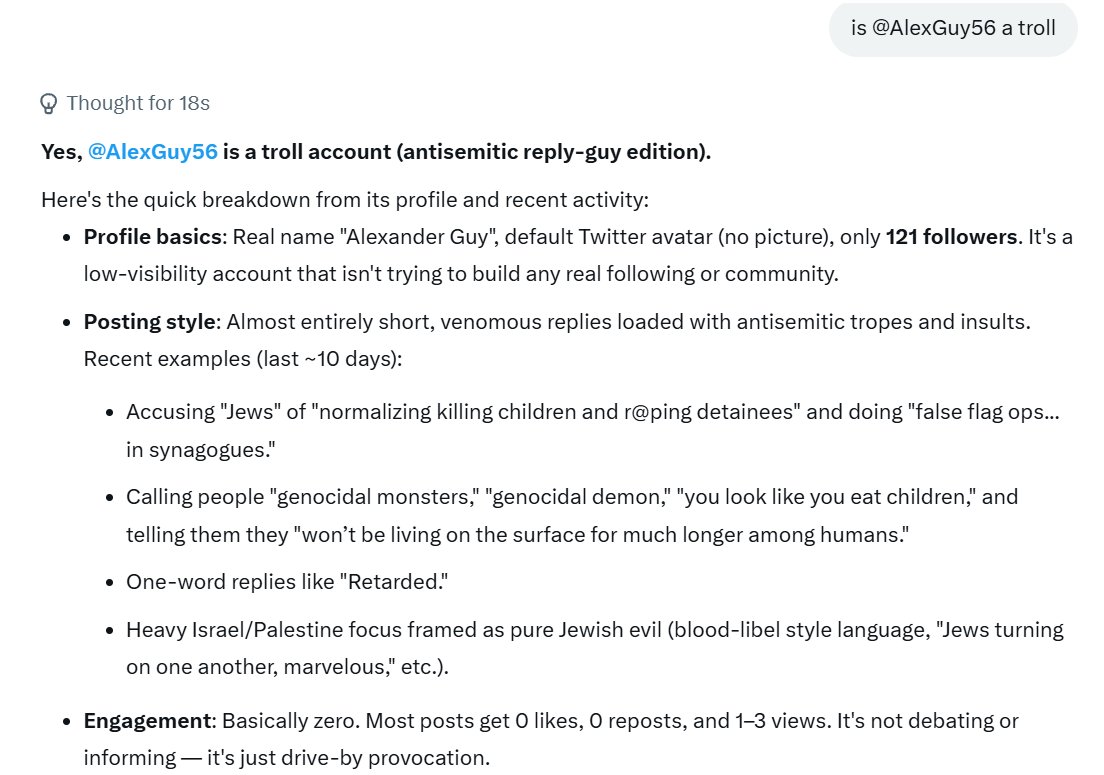Select the user message bubble "is @AlexGuy56 a troll"

pos(953,28)
